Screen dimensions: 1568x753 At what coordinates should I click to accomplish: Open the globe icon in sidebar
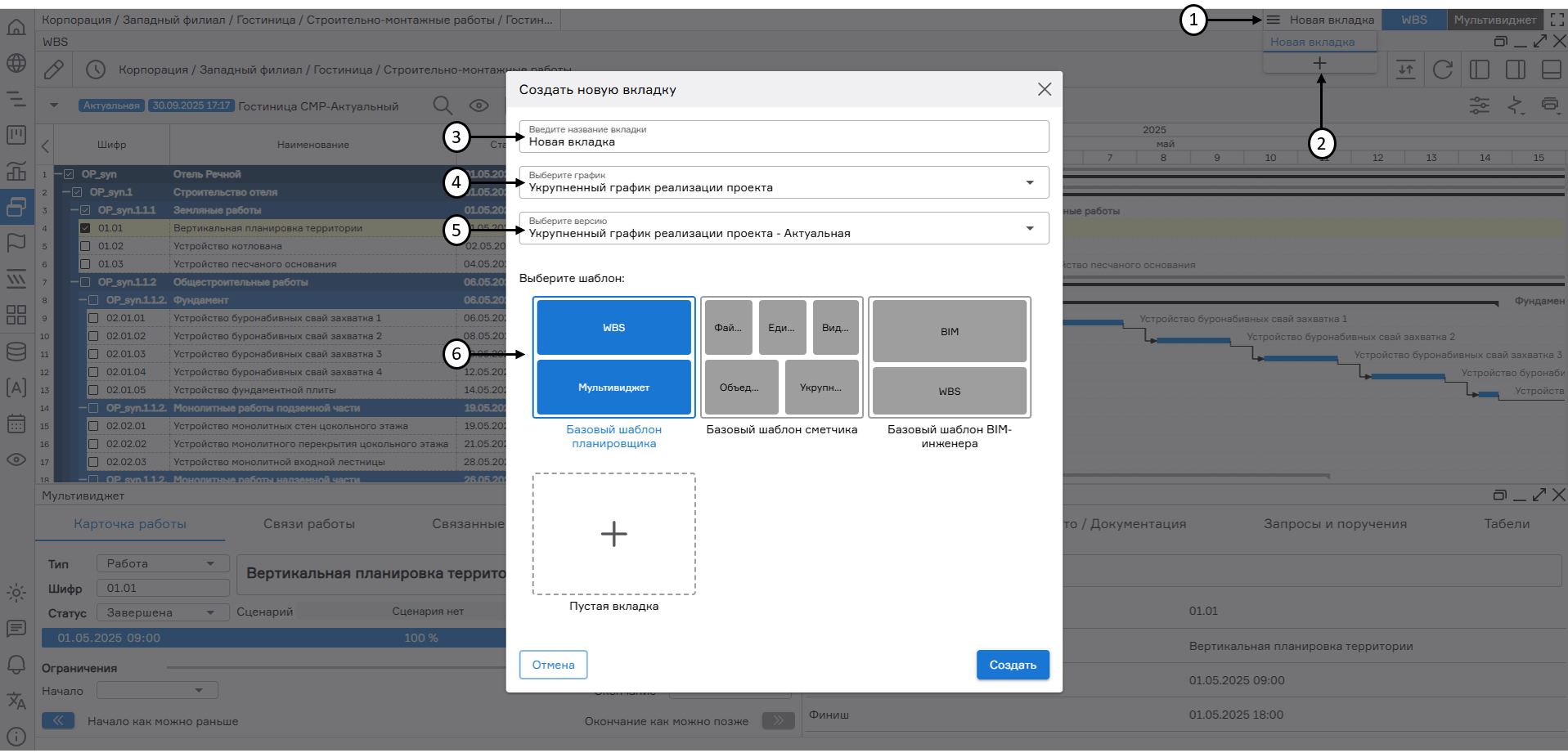pos(16,63)
